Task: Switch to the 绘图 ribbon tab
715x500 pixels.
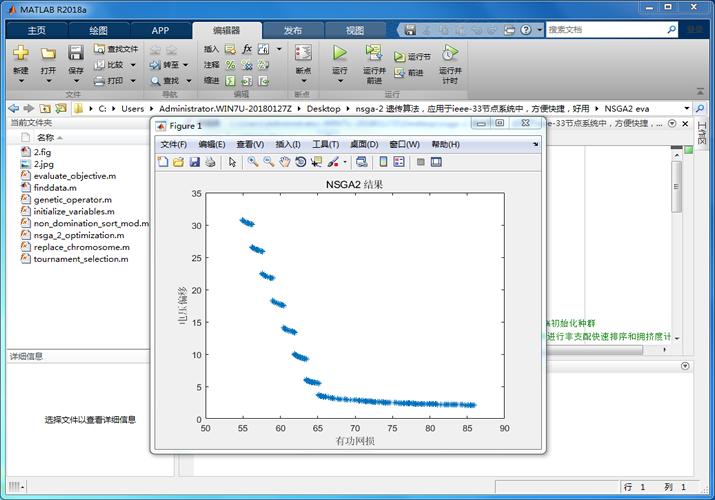Action: [98, 30]
